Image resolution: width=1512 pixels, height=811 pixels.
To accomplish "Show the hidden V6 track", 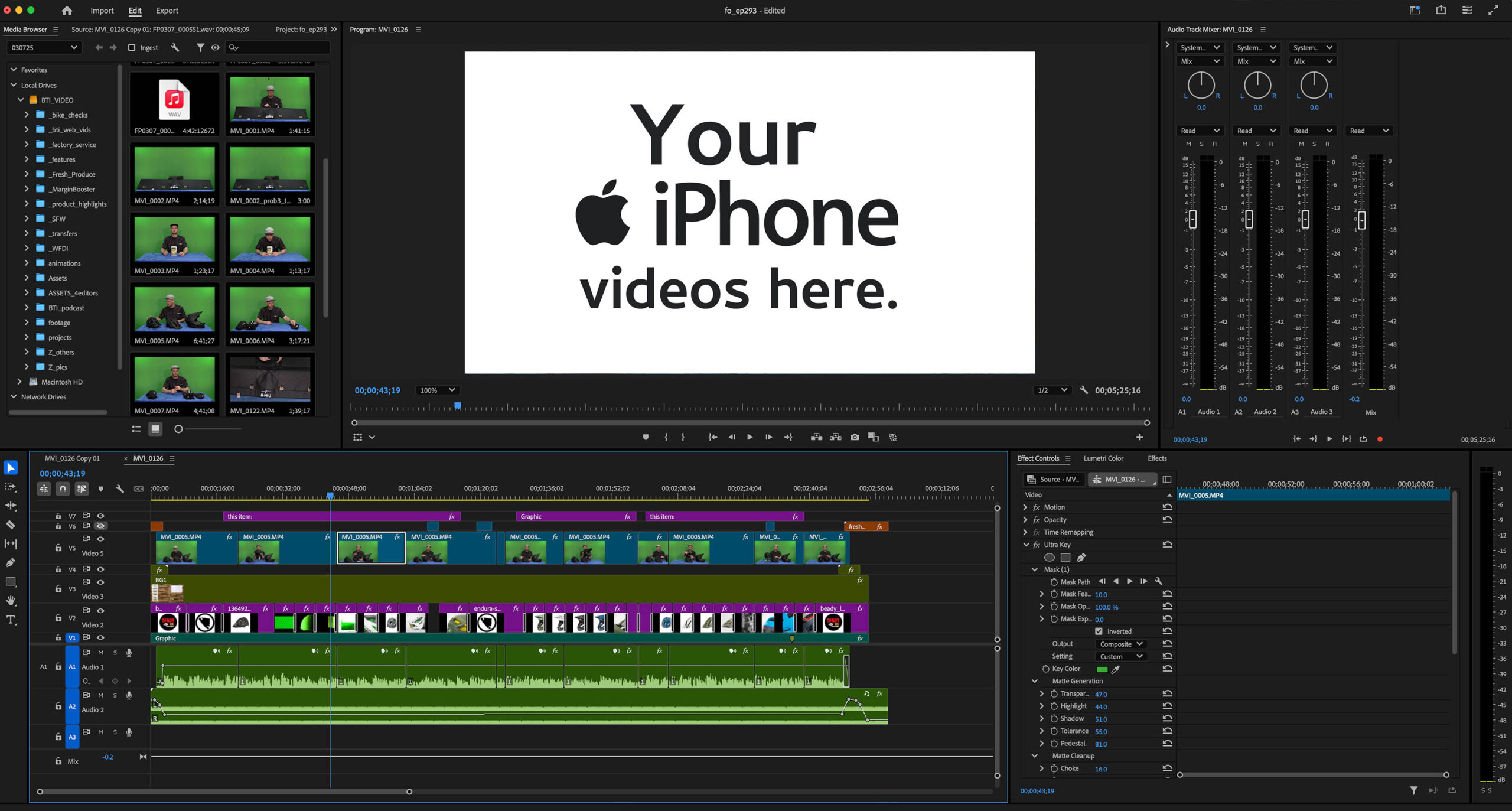I will pos(100,526).
